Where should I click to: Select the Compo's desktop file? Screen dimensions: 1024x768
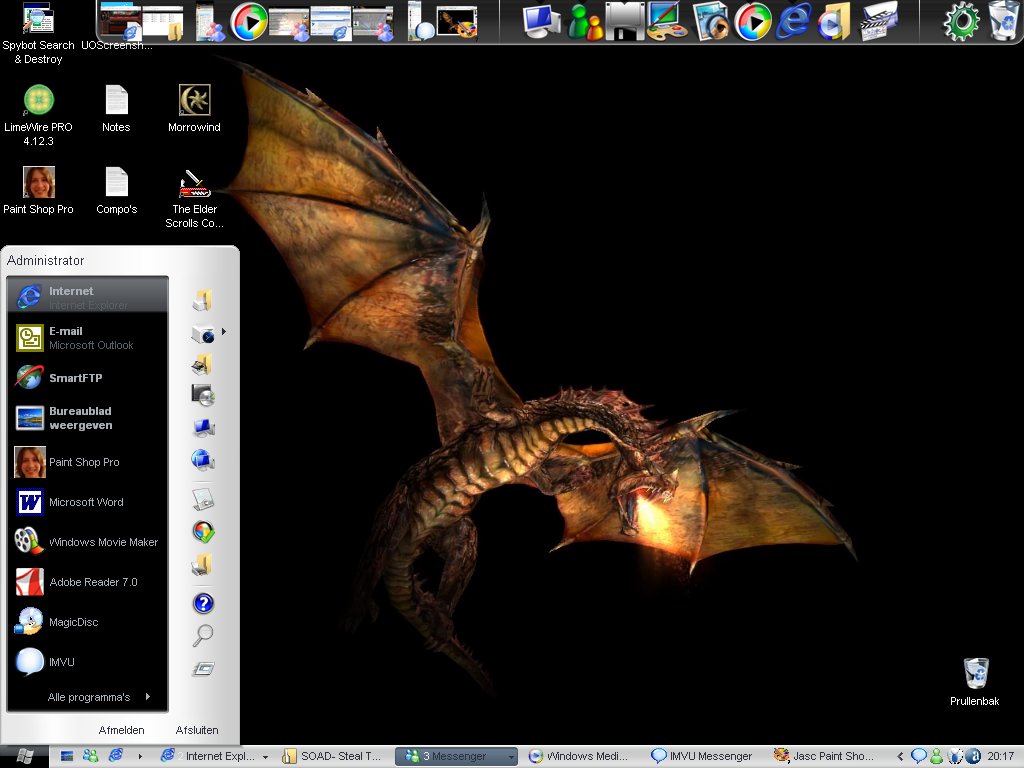(116, 191)
